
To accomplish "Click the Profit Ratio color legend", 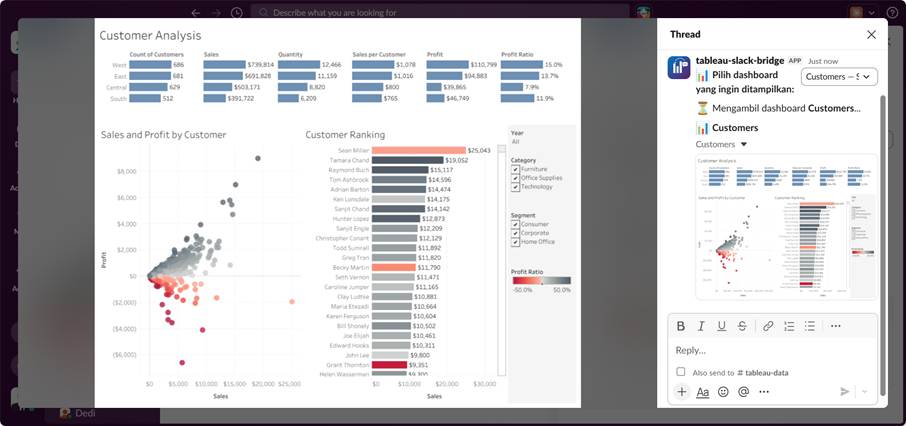I will pyautogui.click(x=541, y=280).
